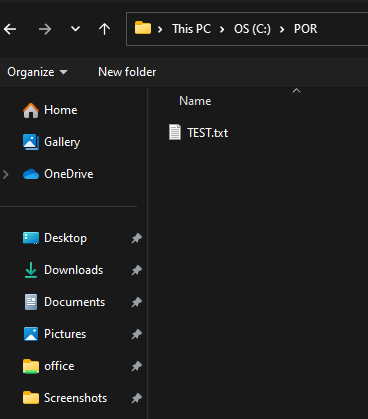The height and width of the screenshot is (419, 368).
Task: Open the Documents quick access folder
Action: pos(75,302)
